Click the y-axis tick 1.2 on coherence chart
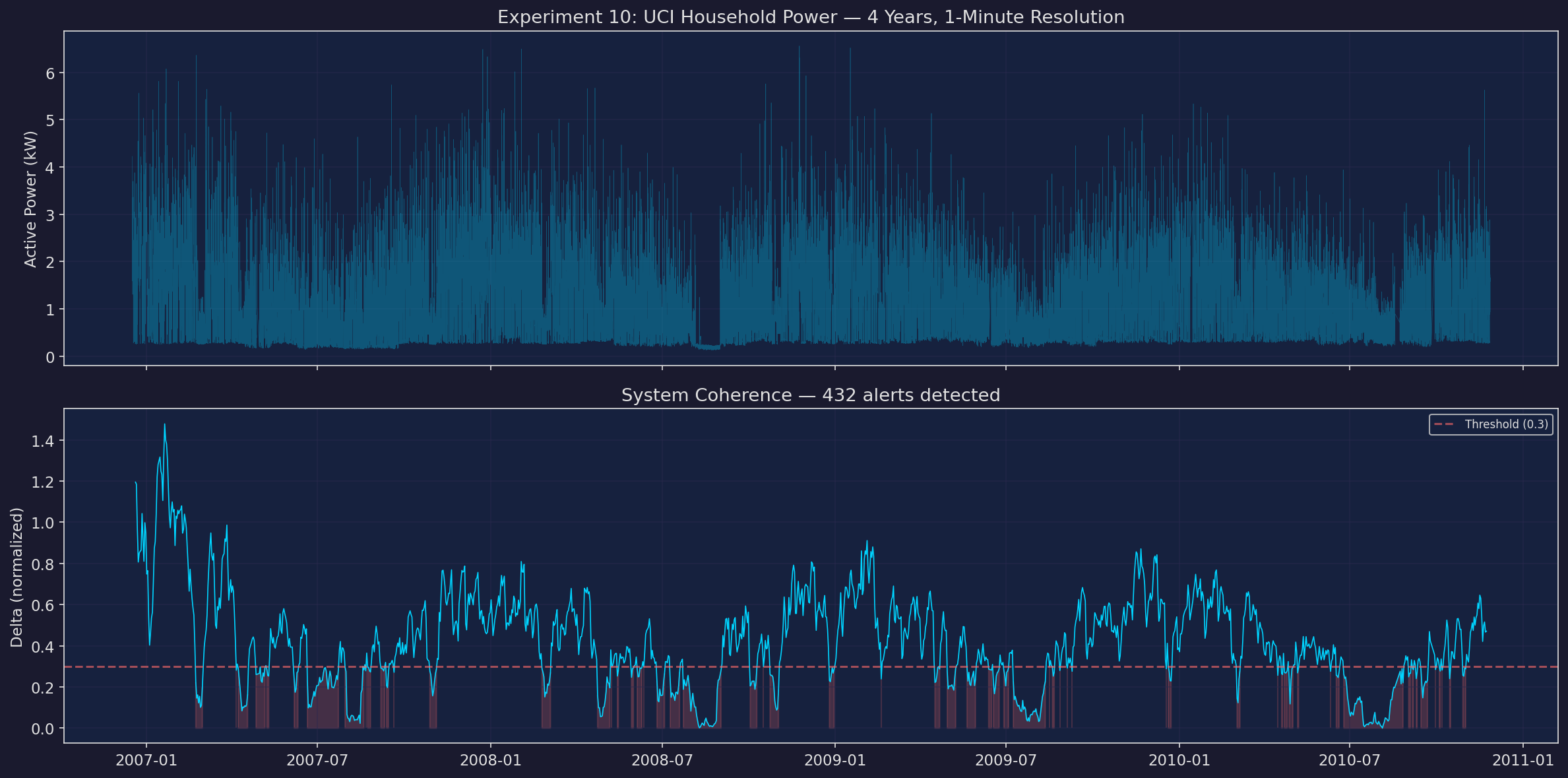The height and width of the screenshot is (778, 1568). pos(44,482)
